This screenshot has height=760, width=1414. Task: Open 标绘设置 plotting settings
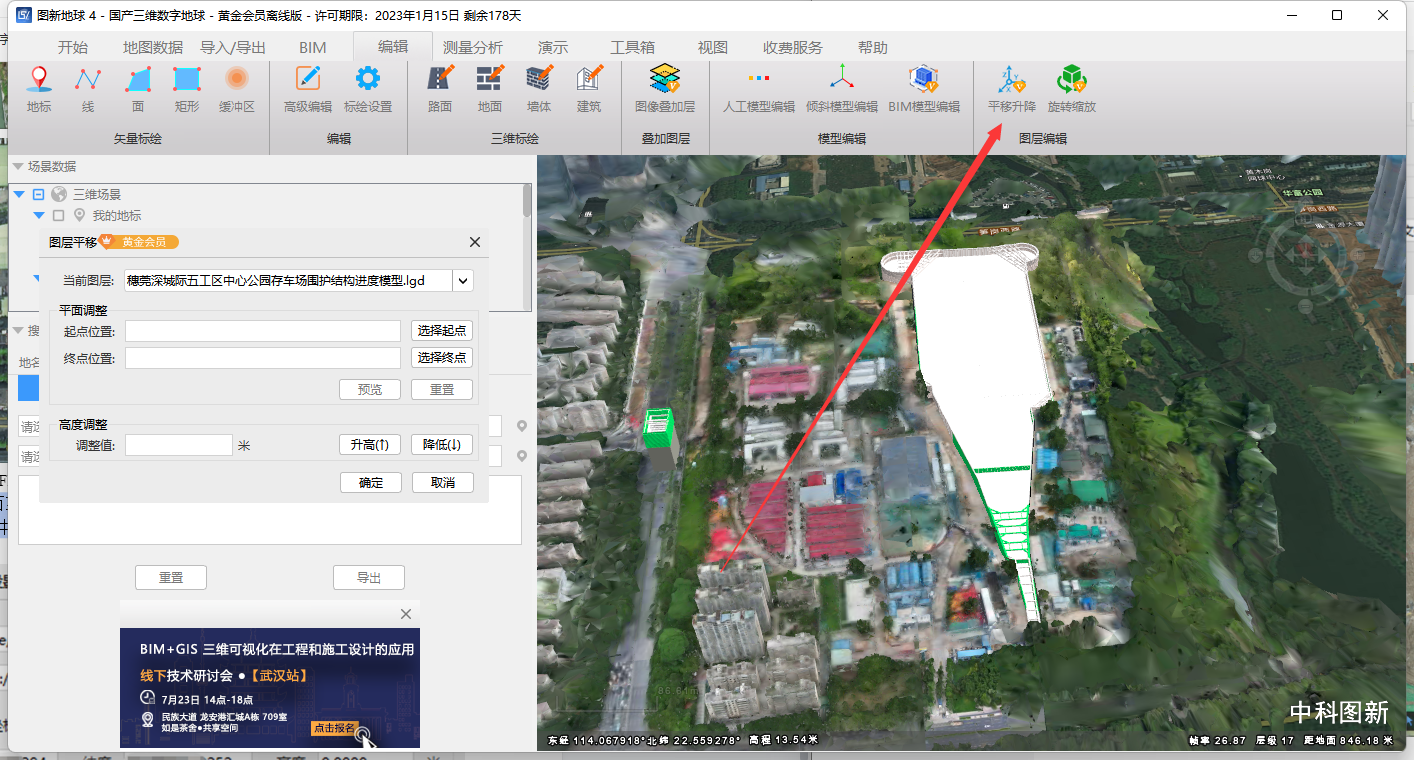tap(368, 89)
